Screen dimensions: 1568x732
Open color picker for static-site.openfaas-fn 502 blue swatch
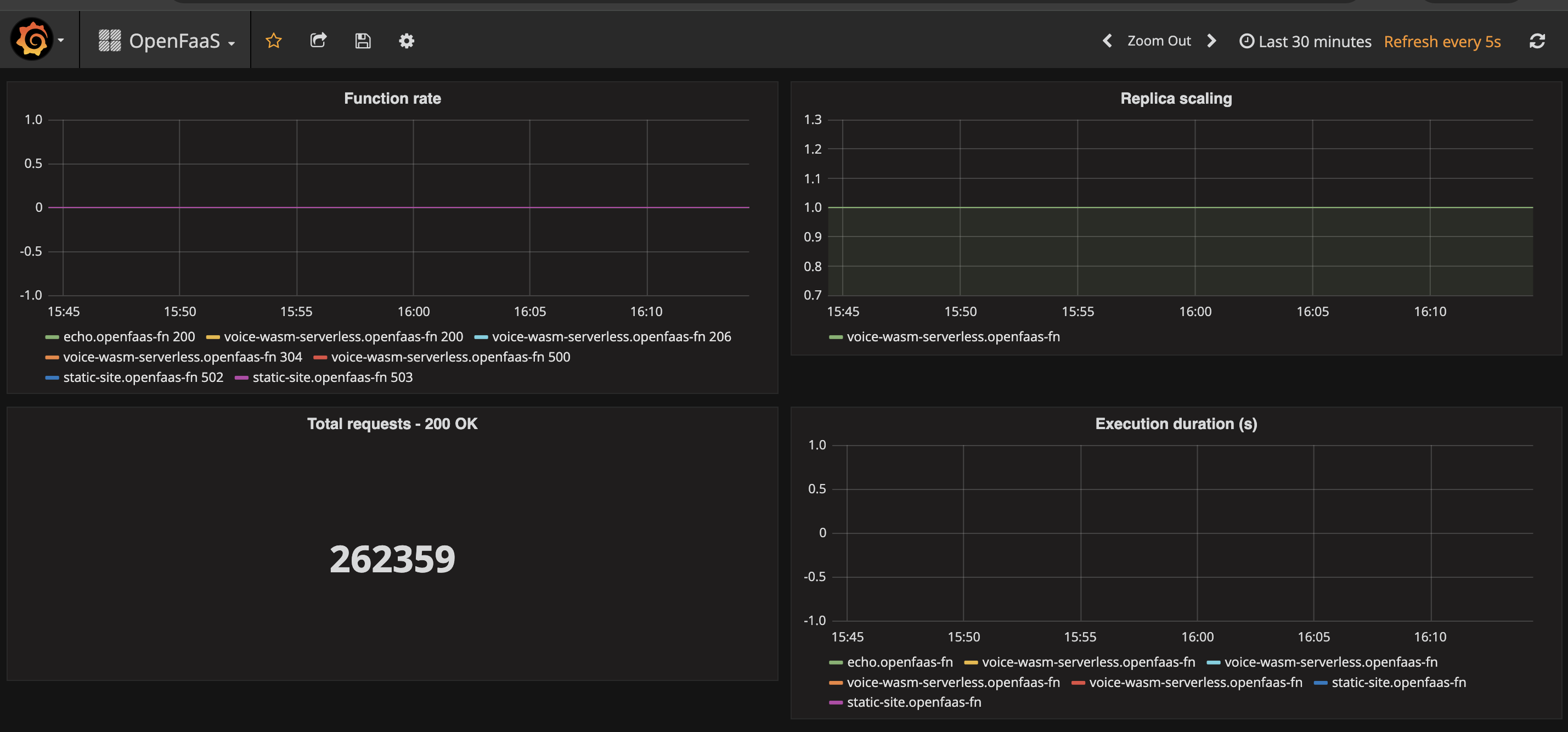(x=52, y=378)
